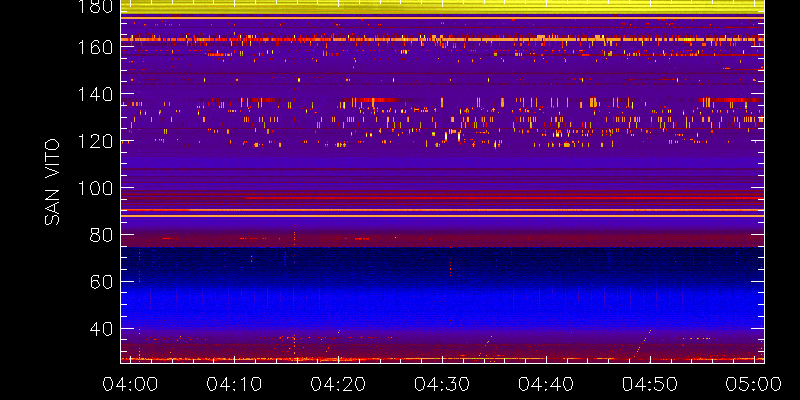This screenshot has width=800, height=400.
Task: Select the 04:50 time axis label
Action: (650, 384)
